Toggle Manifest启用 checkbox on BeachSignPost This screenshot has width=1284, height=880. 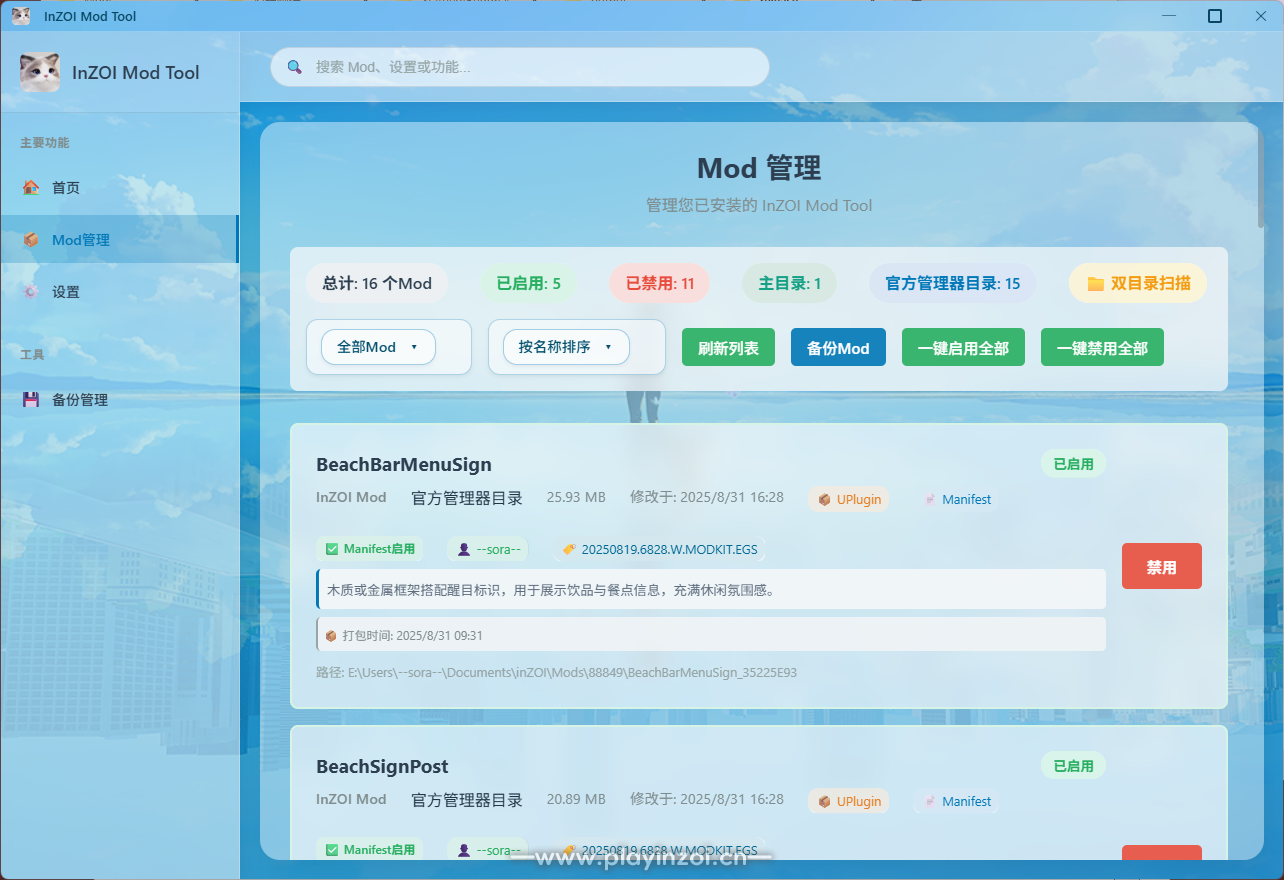click(332, 850)
